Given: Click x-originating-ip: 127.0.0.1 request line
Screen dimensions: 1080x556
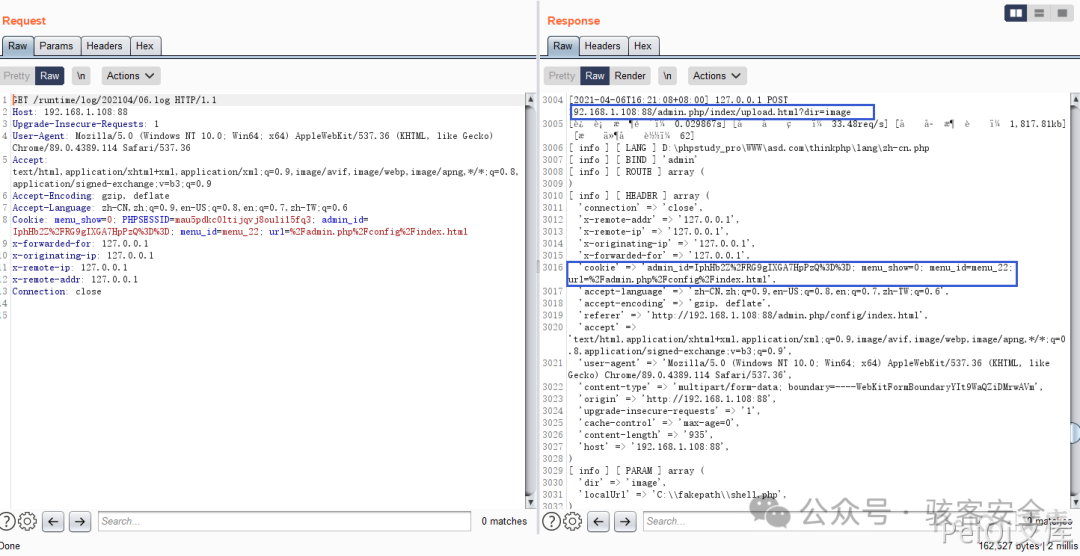Looking at the screenshot, I should click(83, 256).
